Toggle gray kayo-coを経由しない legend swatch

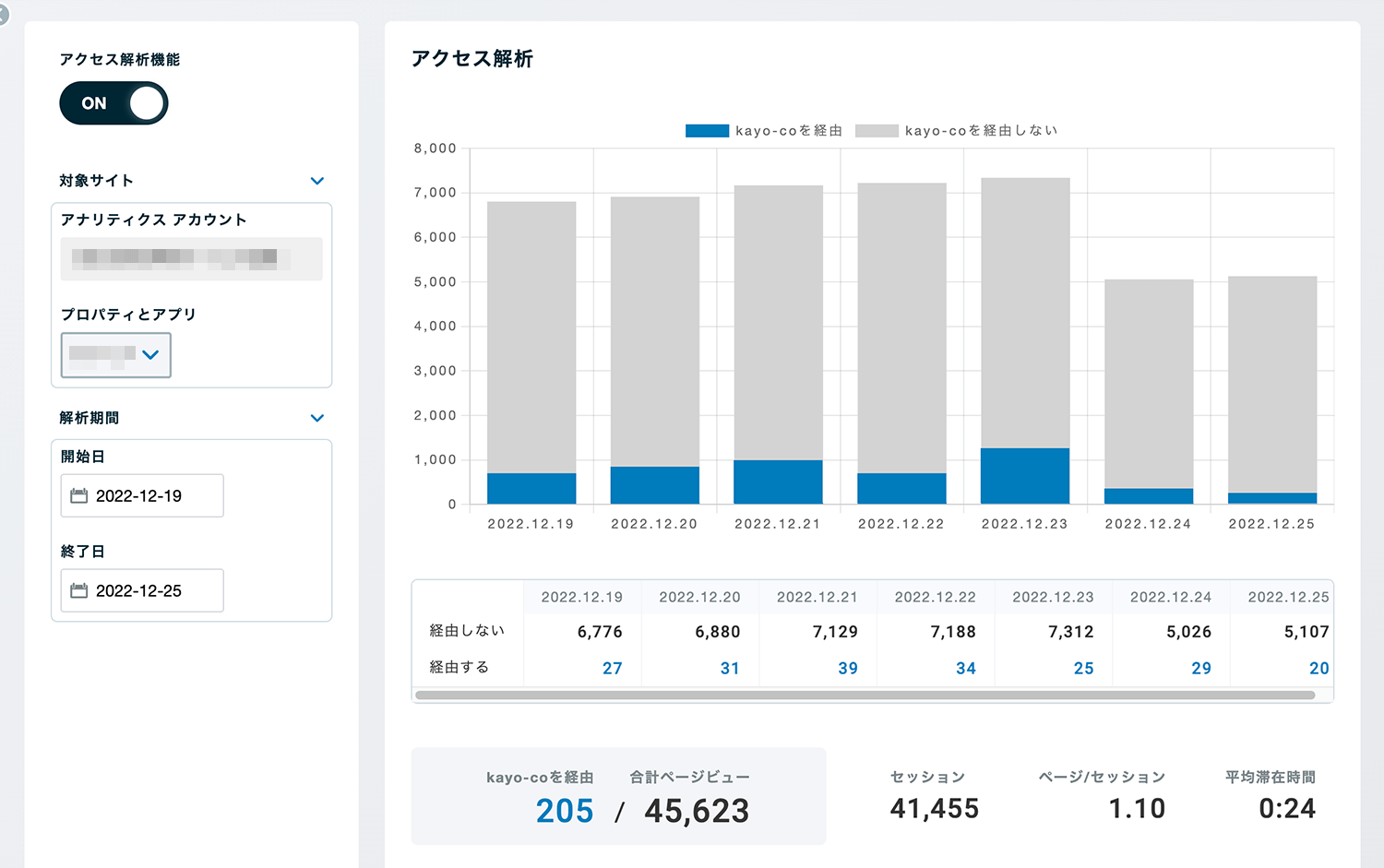877,131
